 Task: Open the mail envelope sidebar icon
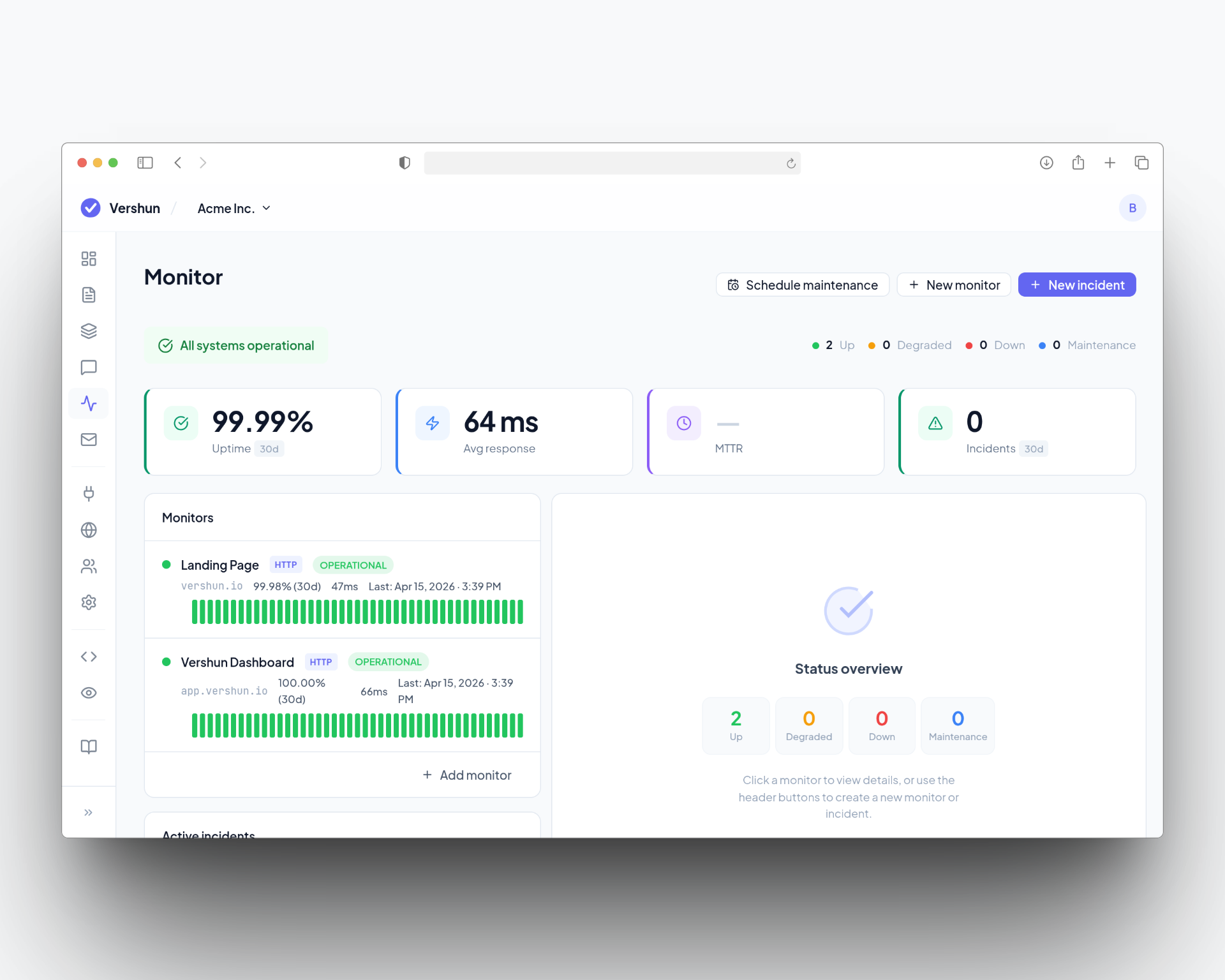pyautogui.click(x=89, y=440)
